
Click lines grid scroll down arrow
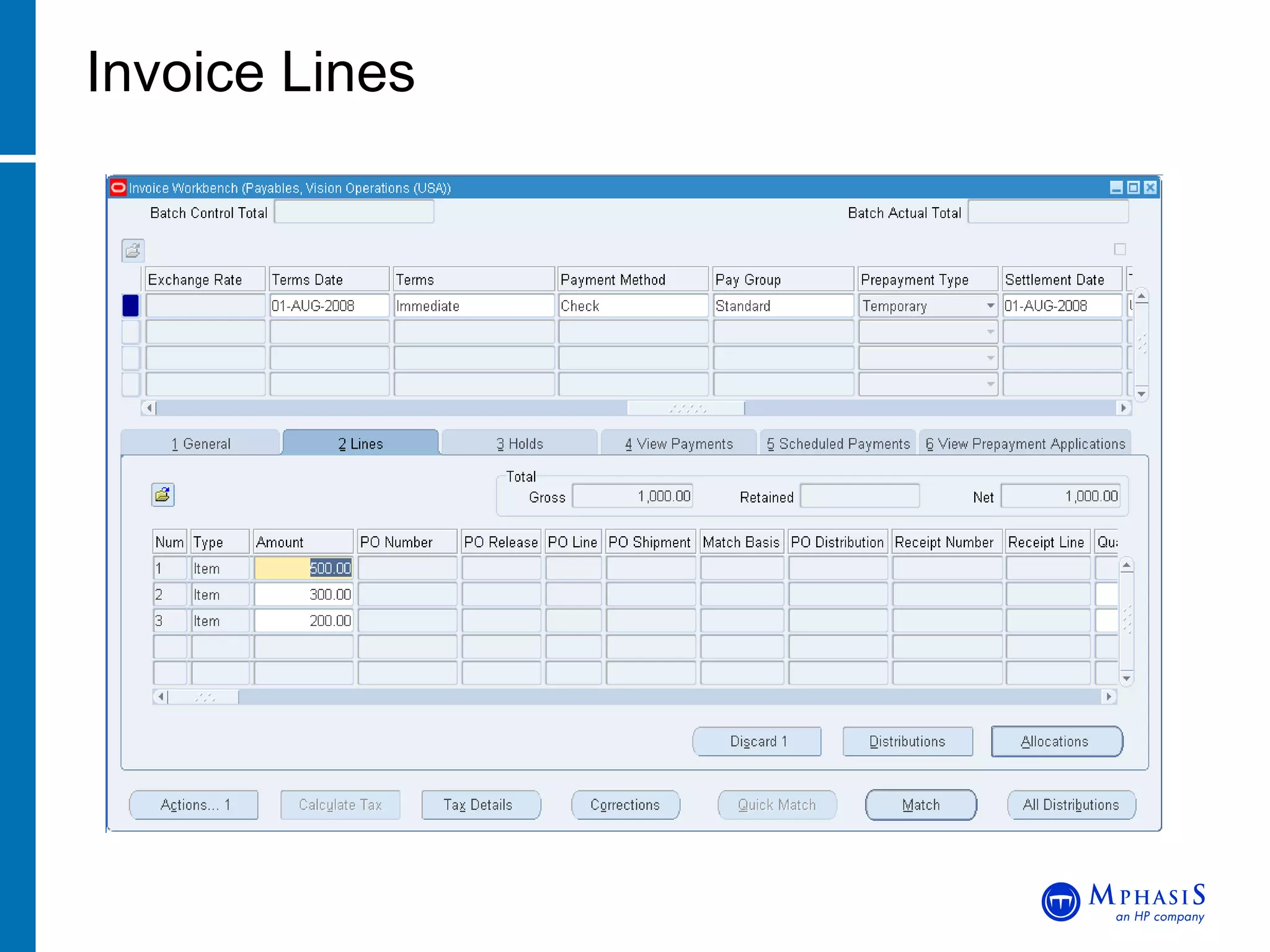[x=1127, y=679]
